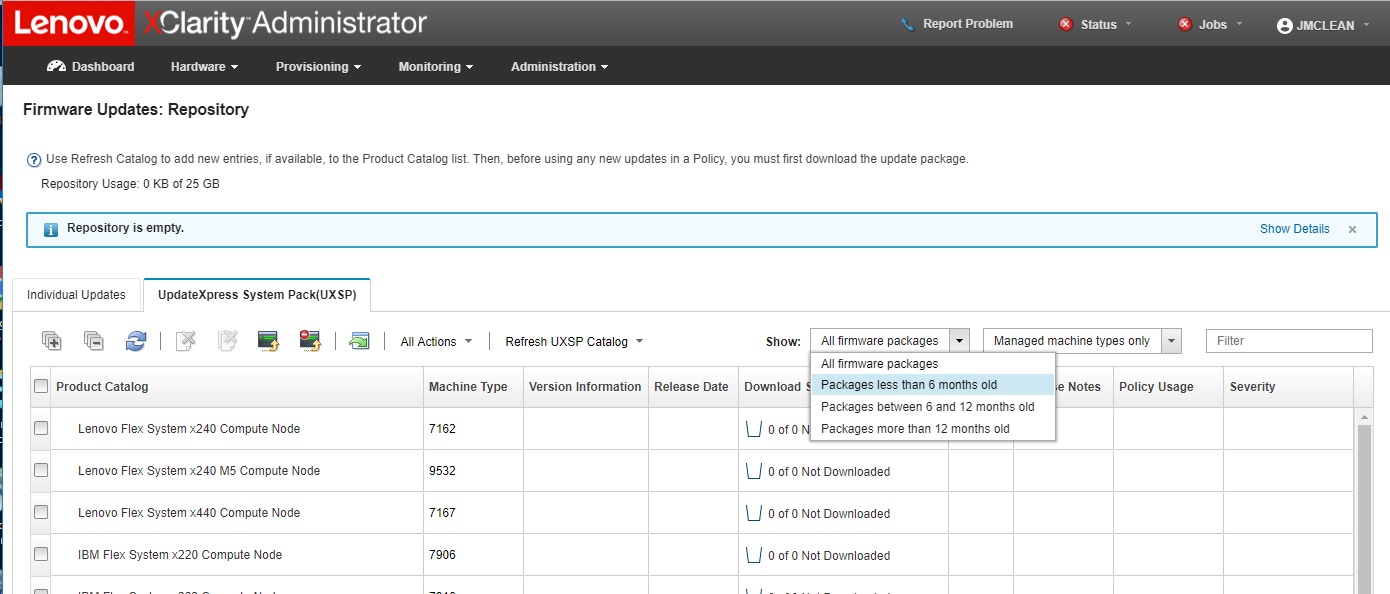
Task: Expand the Monitoring menu
Action: pyautogui.click(x=436, y=67)
